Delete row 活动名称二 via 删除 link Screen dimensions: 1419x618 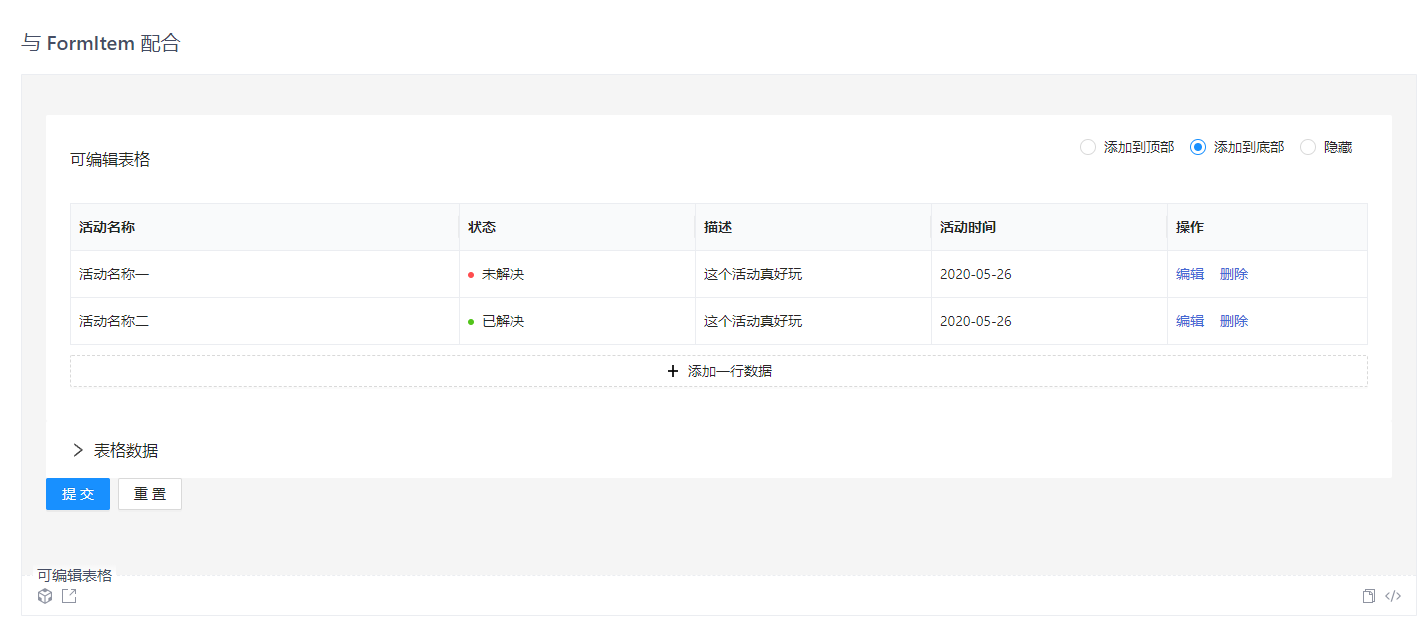[x=1234, y=321]
